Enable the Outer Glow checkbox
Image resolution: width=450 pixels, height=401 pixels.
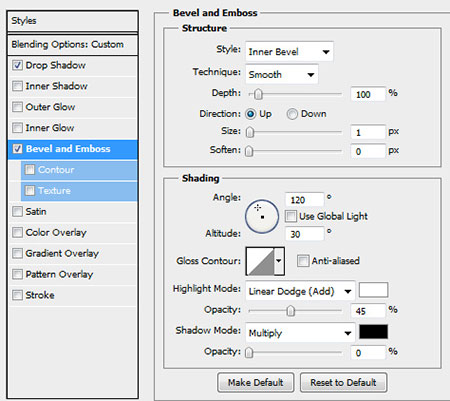pos(17,107)
